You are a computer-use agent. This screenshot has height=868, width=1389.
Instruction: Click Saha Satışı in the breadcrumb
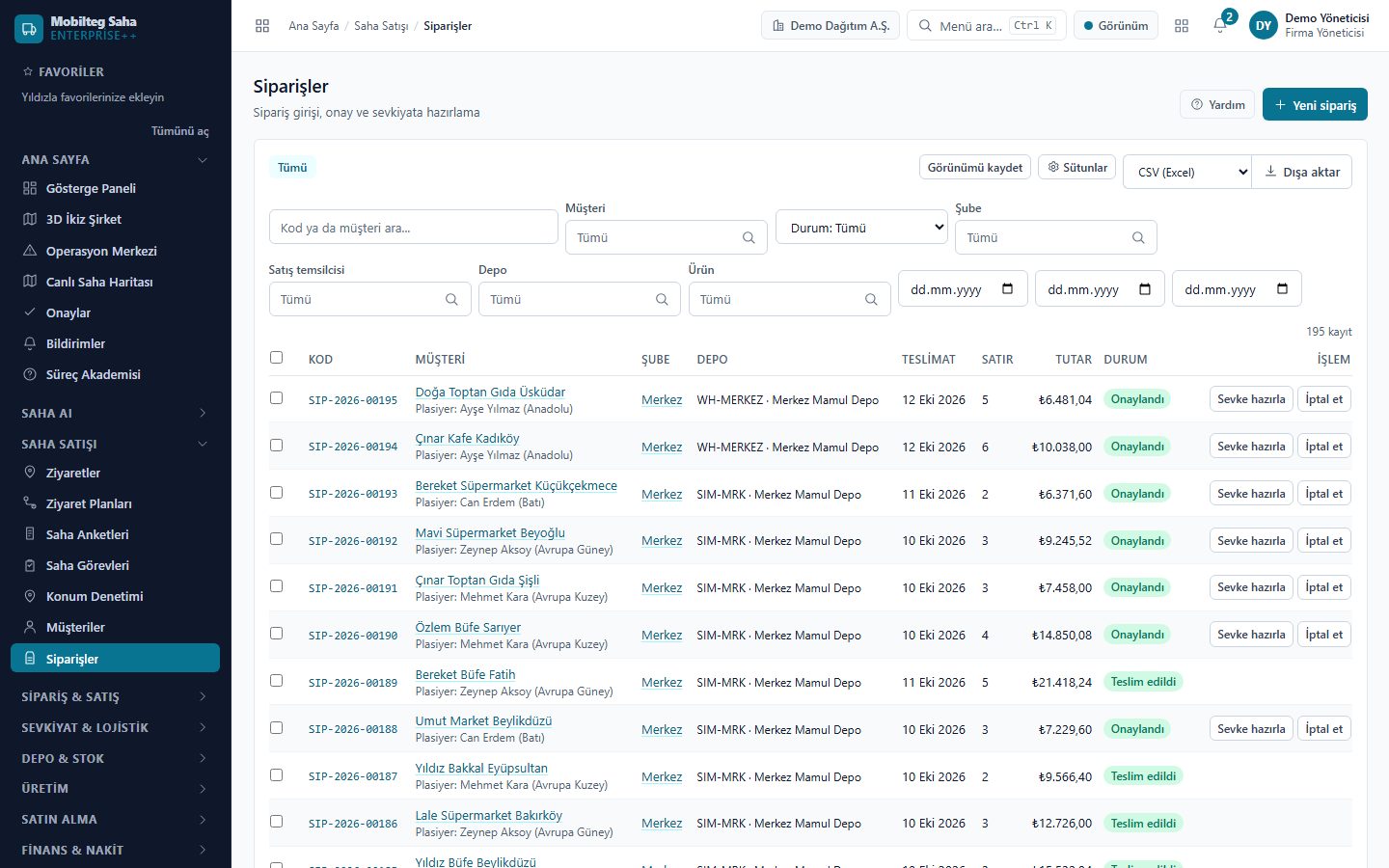(x=381, y=26)
